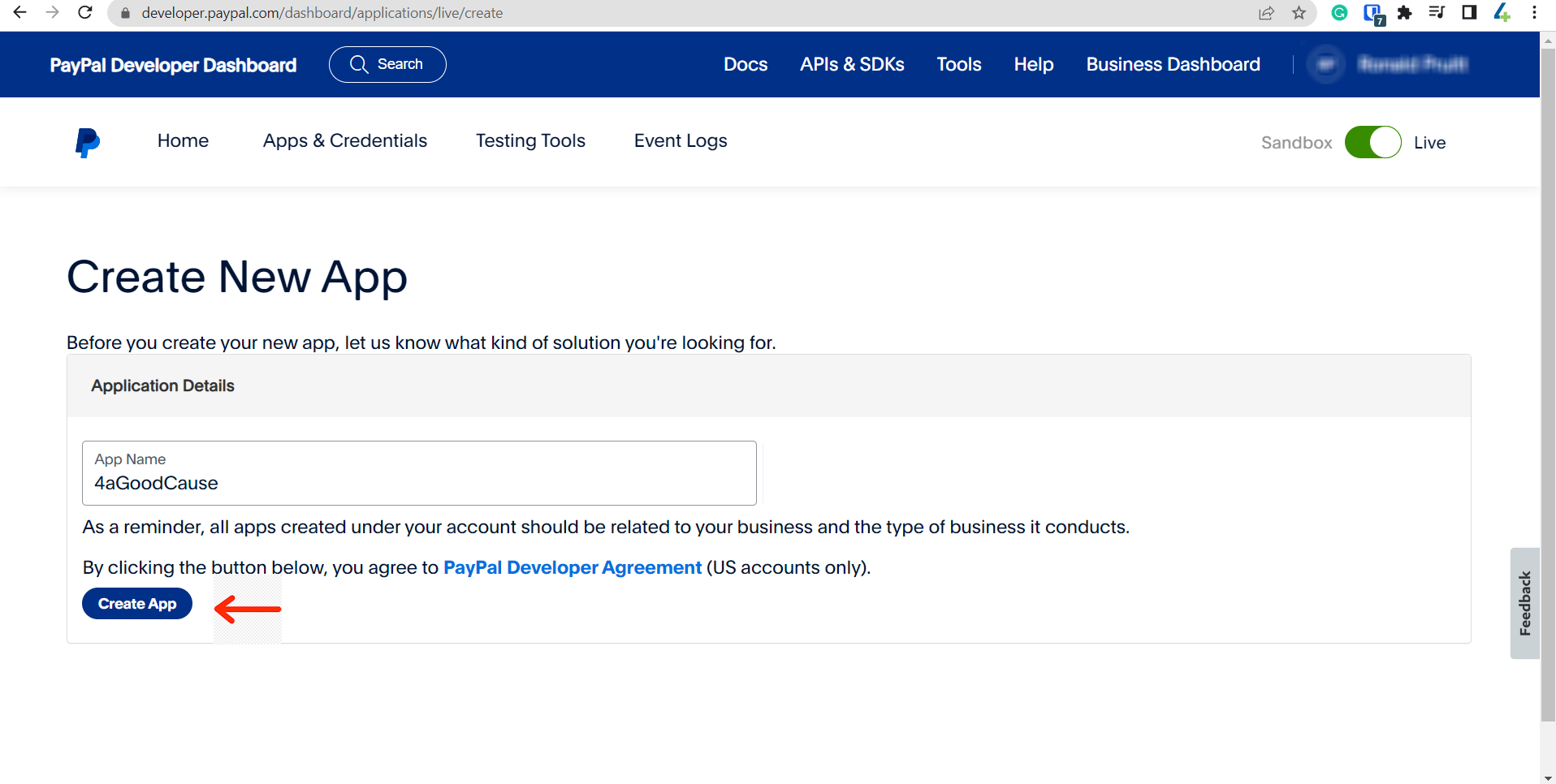Open Event Logs tab
Viewport: 1556px width, 784px height.
click(x=681, y=141)
